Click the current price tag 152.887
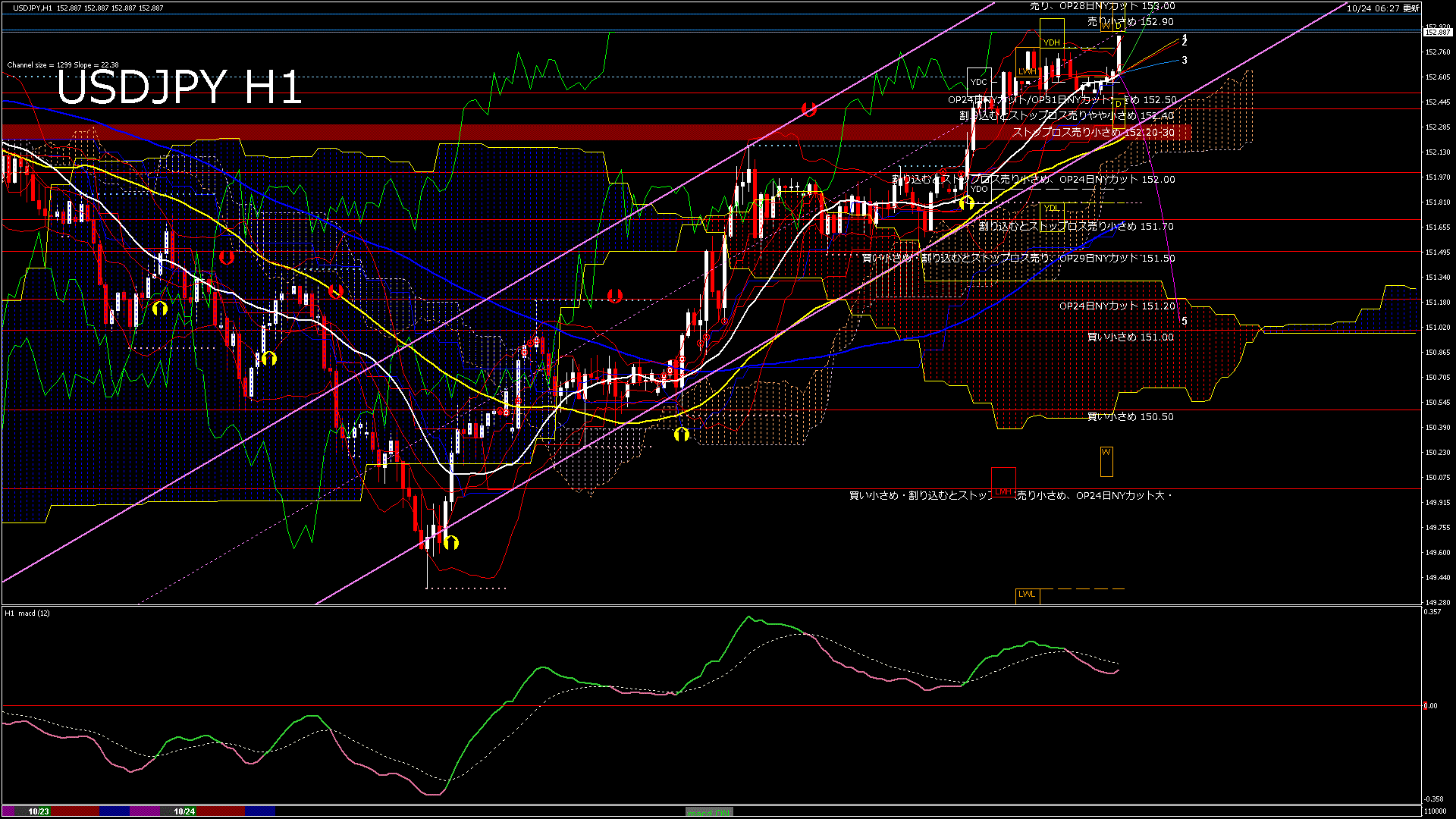The image size is (1456, 819). tap(1437, 33)
